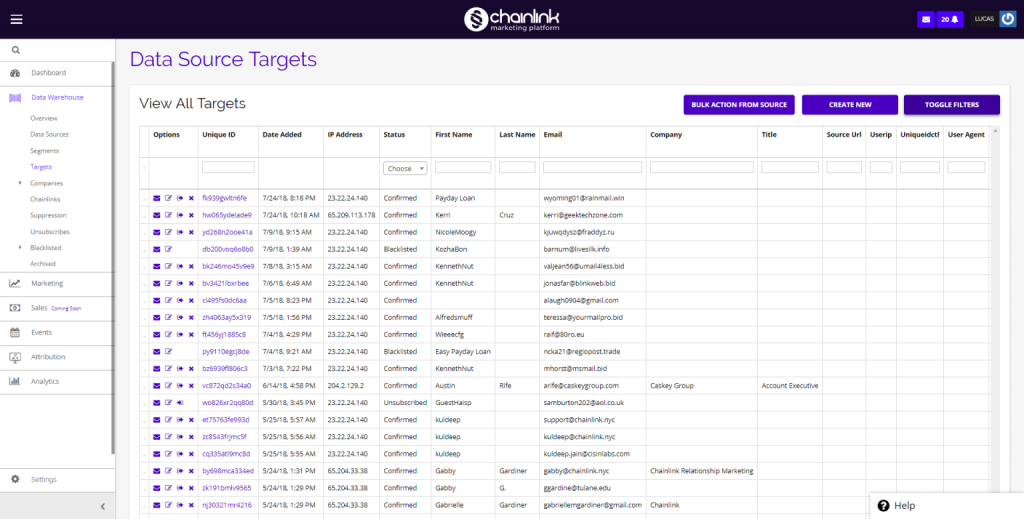Click the Email filter input
1024x519 pixels.
pyautogui.click(x=592, y=167)
